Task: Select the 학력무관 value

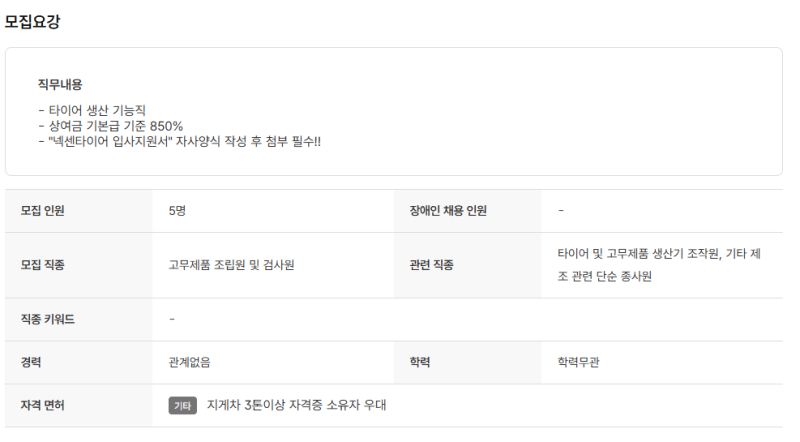Action: coord(579,362)
